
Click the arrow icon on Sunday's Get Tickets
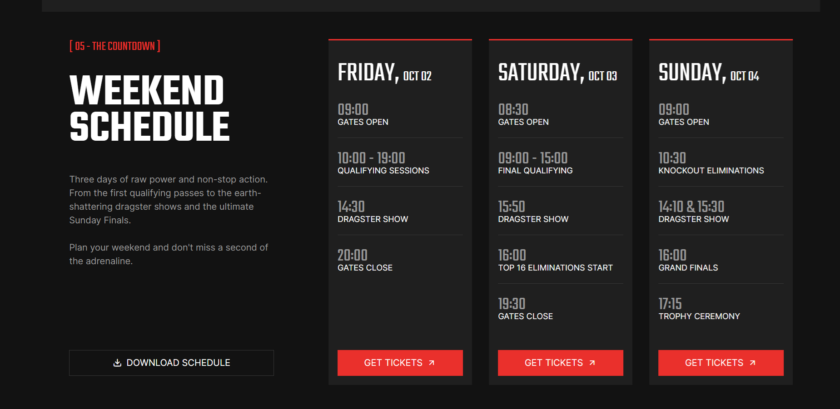(x=752, y=363)
